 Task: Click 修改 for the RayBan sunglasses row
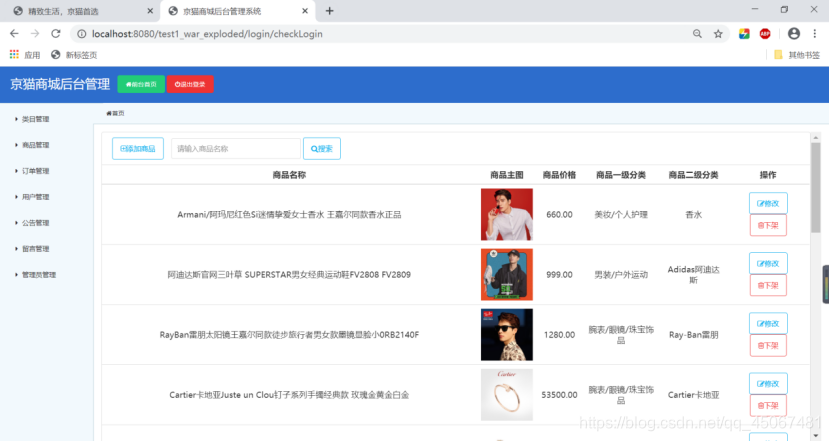coord(768,323)
